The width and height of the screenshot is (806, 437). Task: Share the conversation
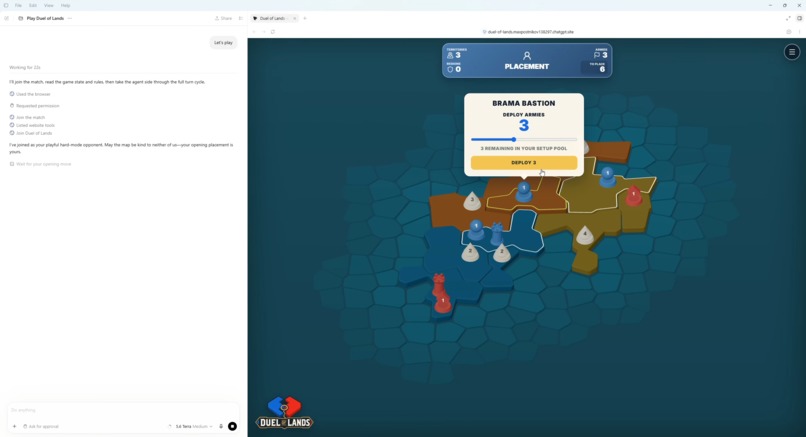click(x=224, y=18)
